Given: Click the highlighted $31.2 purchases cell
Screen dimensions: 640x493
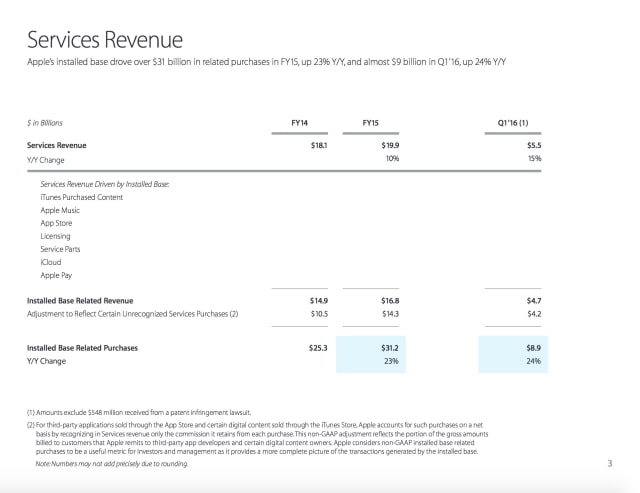Looking at the screenshot, I should 377,347.
